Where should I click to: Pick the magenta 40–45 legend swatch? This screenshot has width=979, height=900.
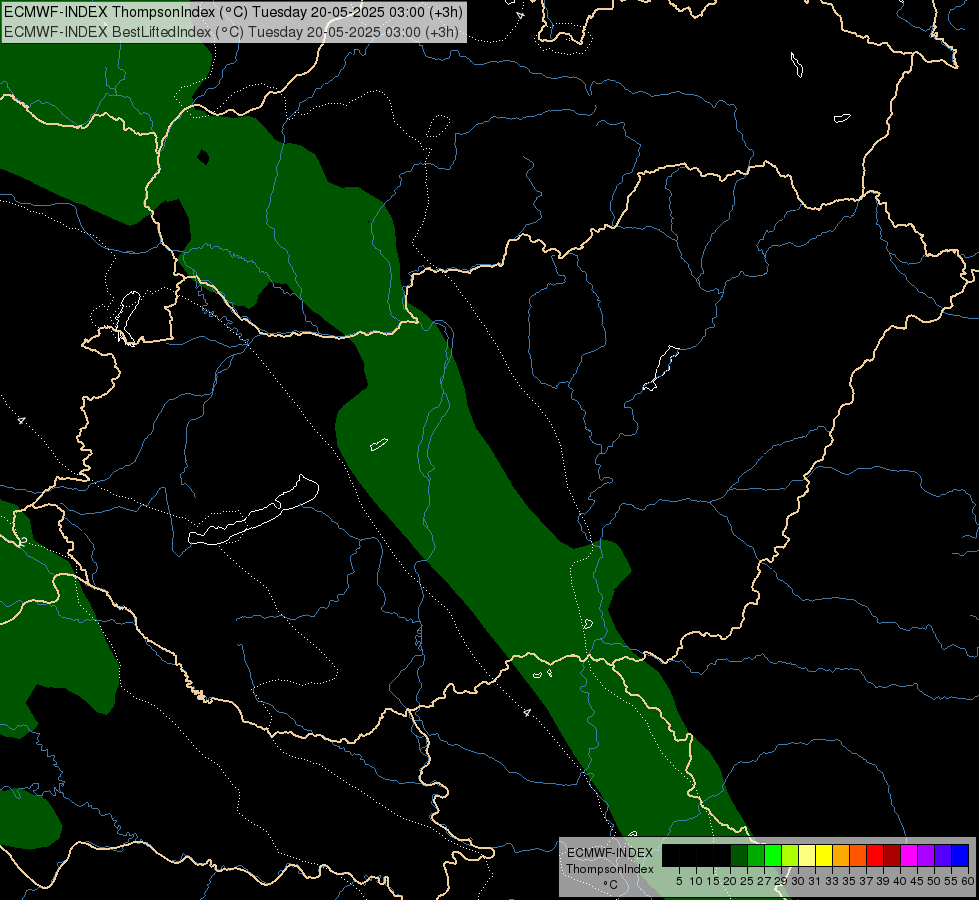click(909, 855)
